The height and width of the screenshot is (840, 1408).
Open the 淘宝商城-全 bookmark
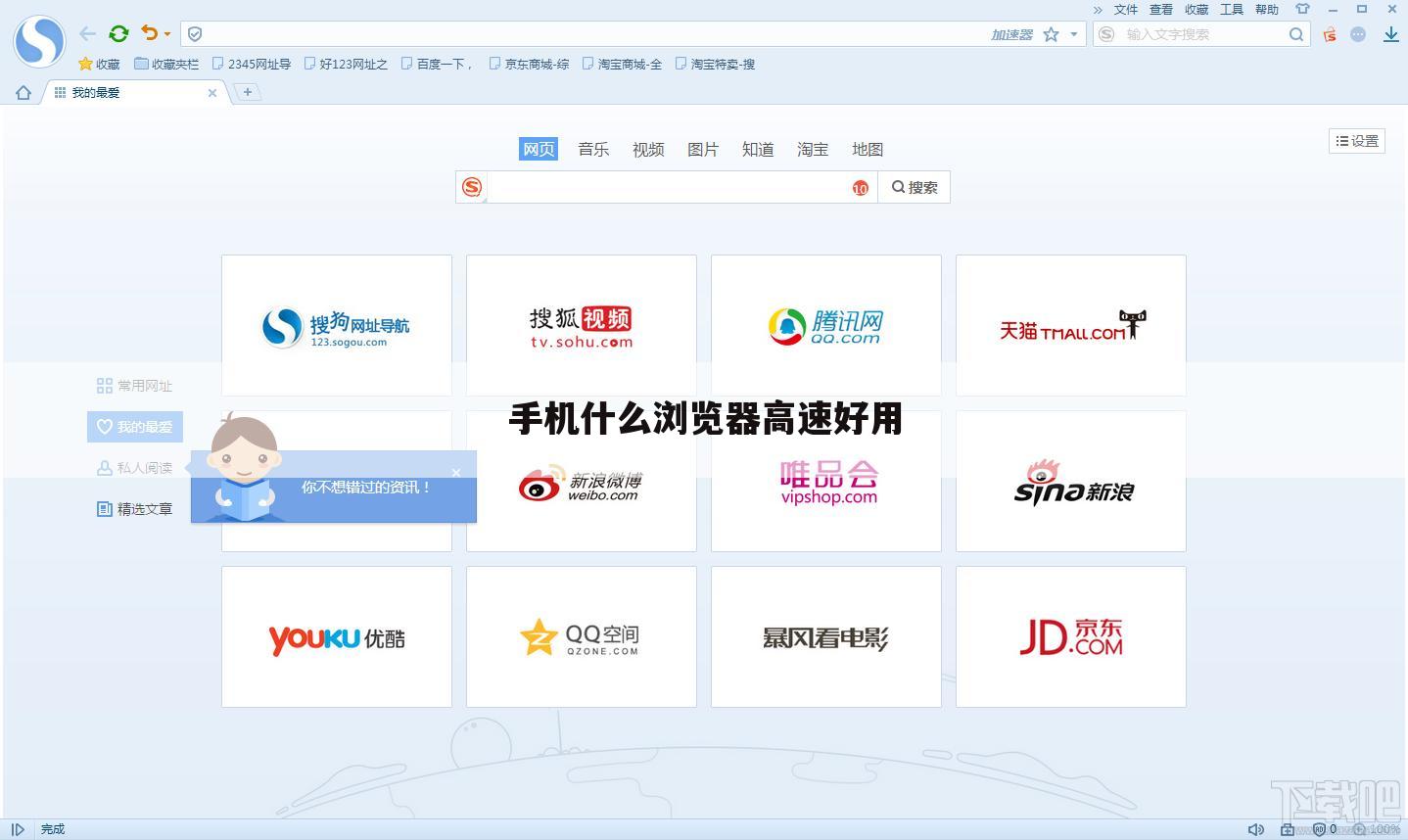pyautogui.click(x=622, y=64)
